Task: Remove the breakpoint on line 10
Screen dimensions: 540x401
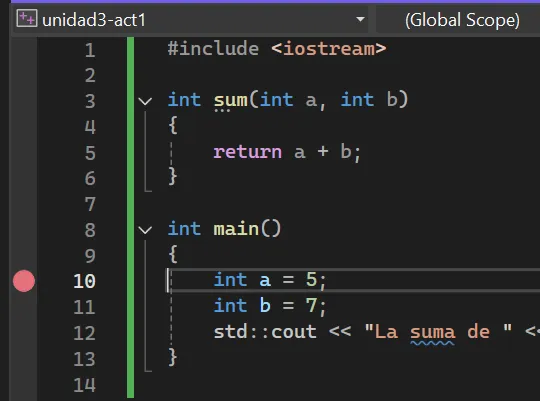Action: point(24,281)
